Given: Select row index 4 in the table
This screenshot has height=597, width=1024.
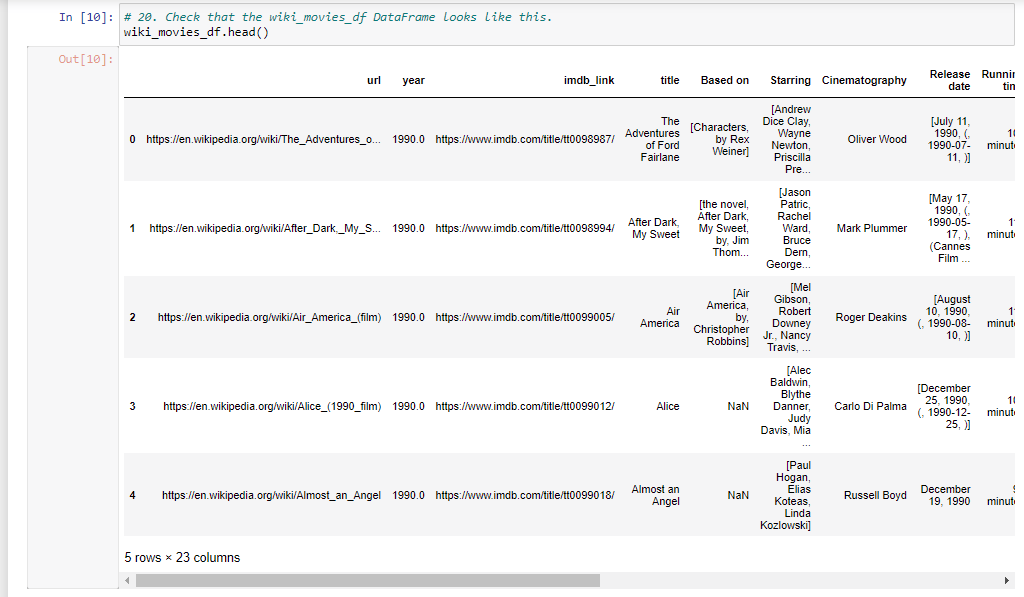Looking at the screenshot, I should click(x=132, y=495).
